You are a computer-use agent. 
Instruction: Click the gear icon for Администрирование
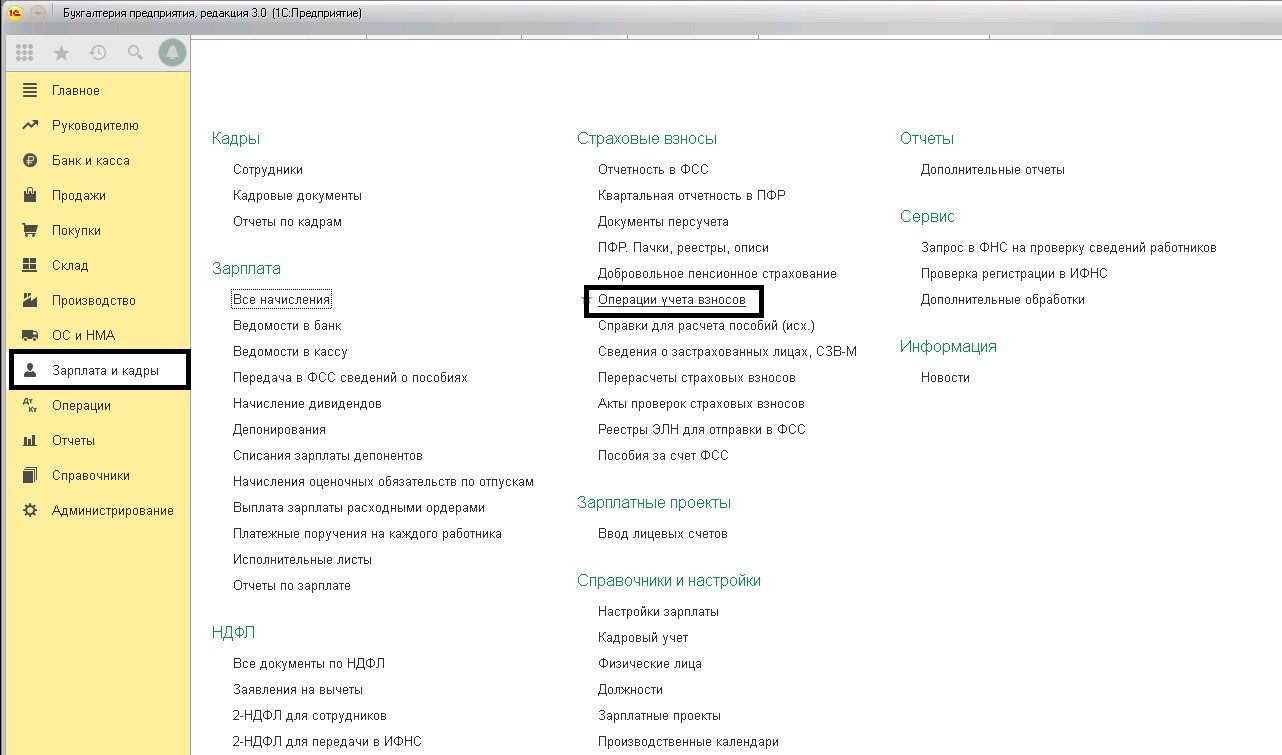click(30, 510)
